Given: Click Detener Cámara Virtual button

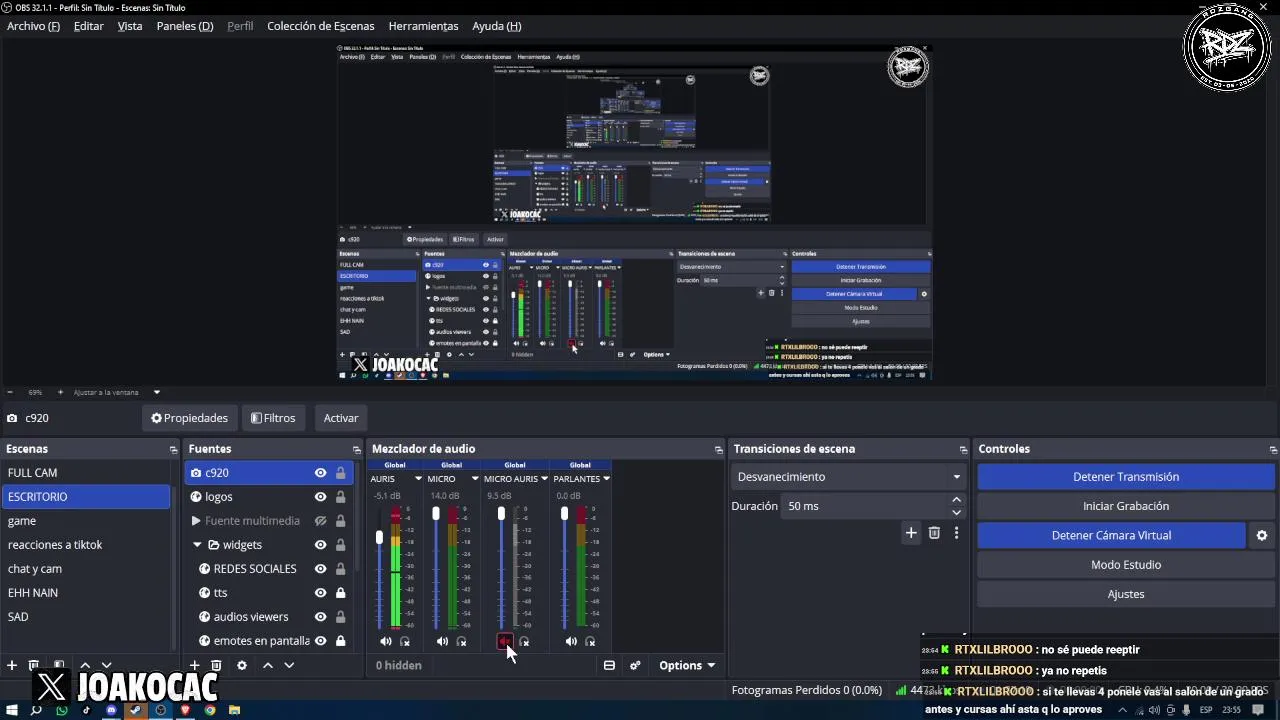Looking at the screenshot, I should click(x=1112, y=535).
